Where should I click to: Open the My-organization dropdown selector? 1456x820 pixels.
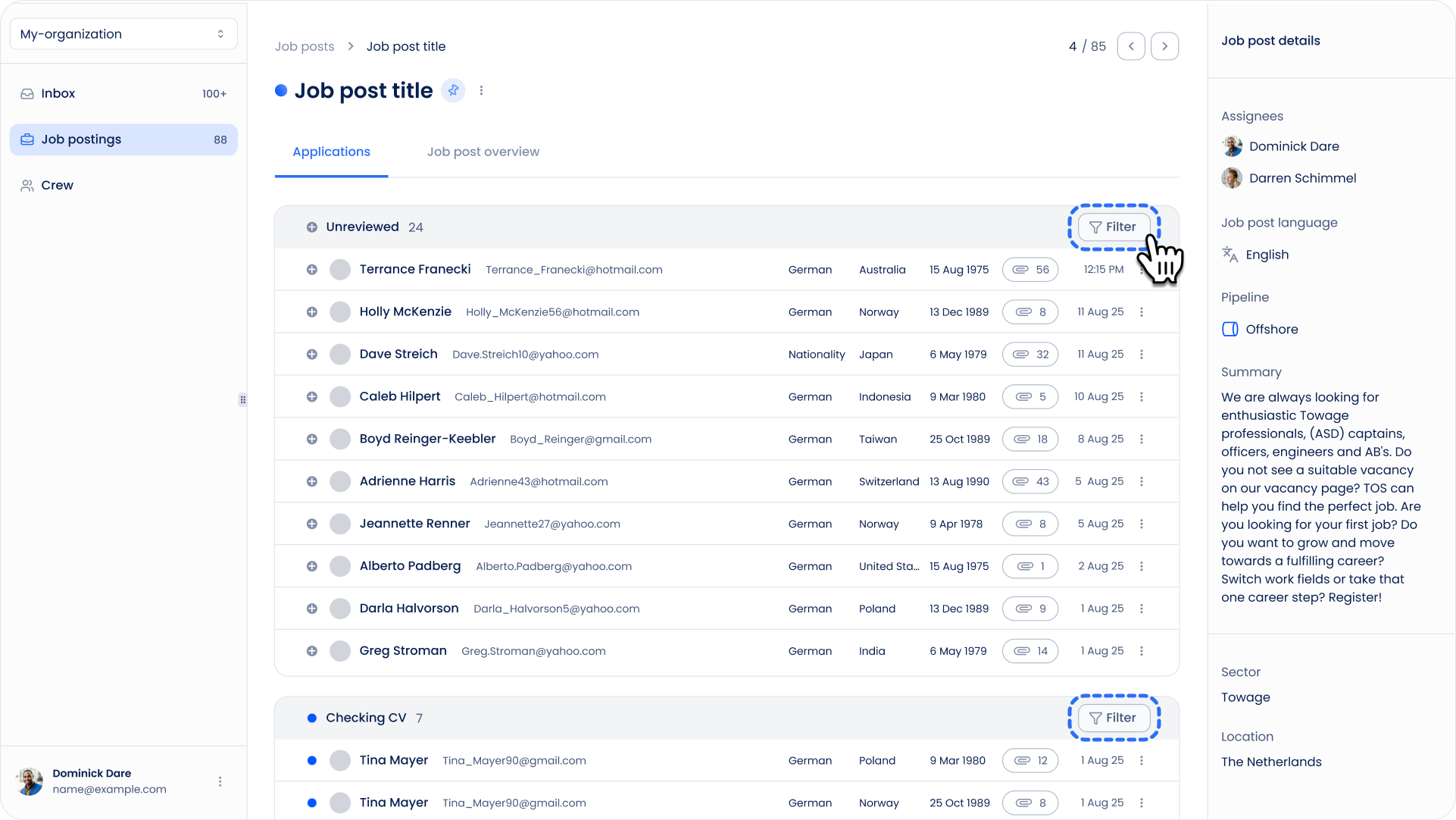[123, 34]
